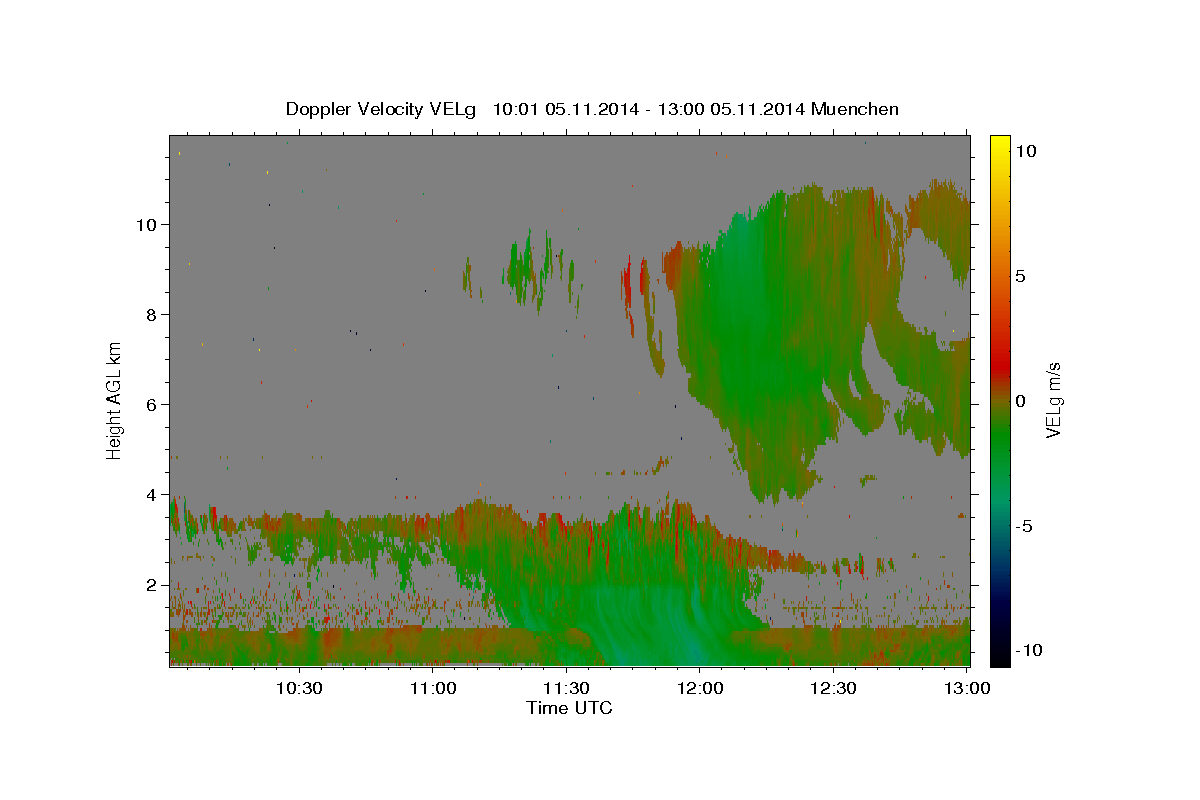Click the 'Time UTC' axis label
Screen dimensions: 1200x800
tap(569, 708)
